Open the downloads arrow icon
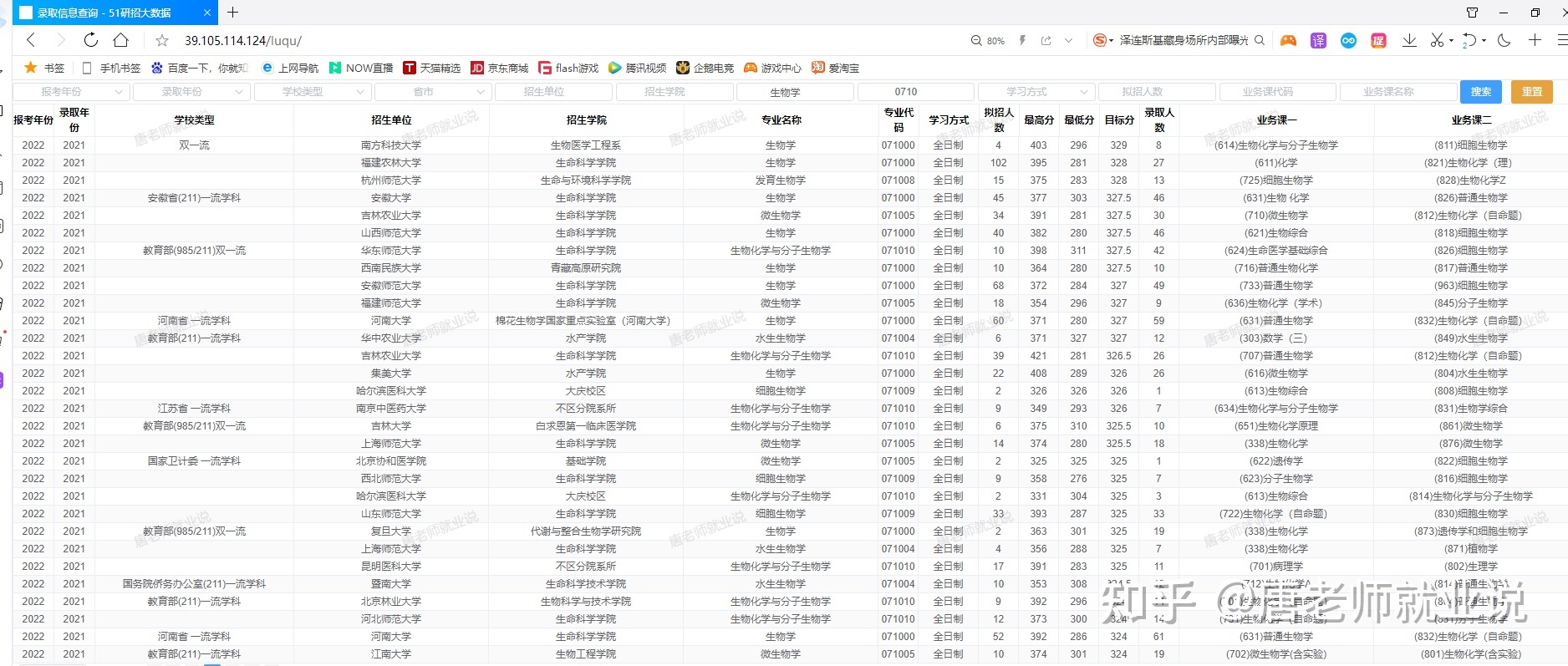 click(1409, 40)
